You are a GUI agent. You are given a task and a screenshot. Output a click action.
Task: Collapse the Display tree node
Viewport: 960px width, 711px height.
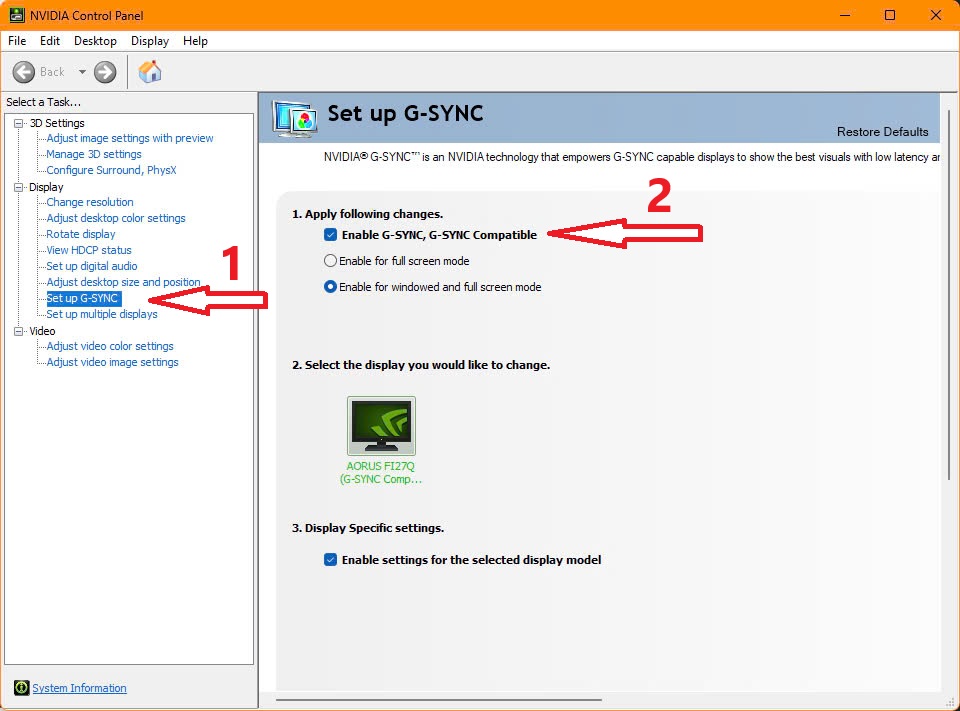pyautogui.click(x=19, y=187)
